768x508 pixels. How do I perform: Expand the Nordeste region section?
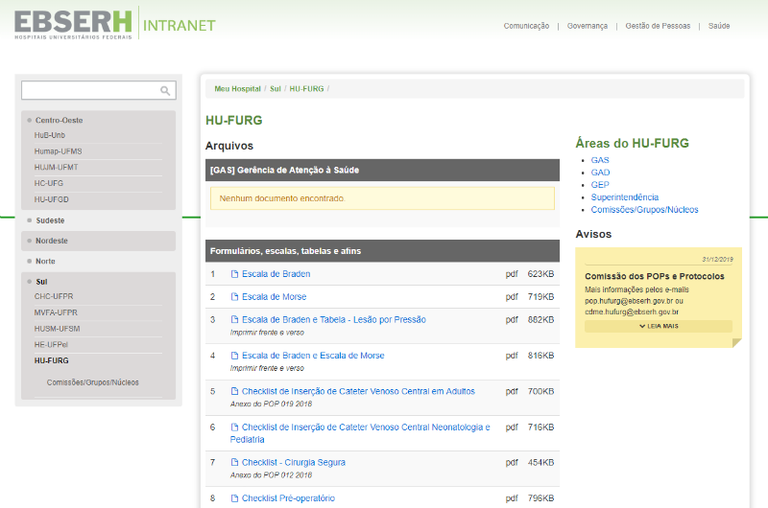51,241
